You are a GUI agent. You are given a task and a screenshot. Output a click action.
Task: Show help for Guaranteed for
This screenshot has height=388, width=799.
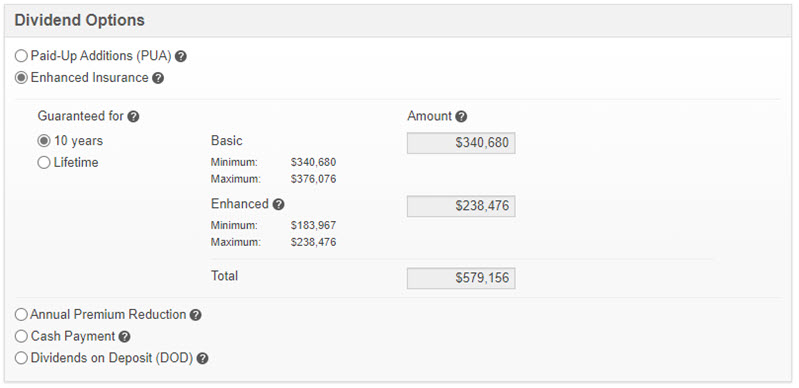[133, 117]
